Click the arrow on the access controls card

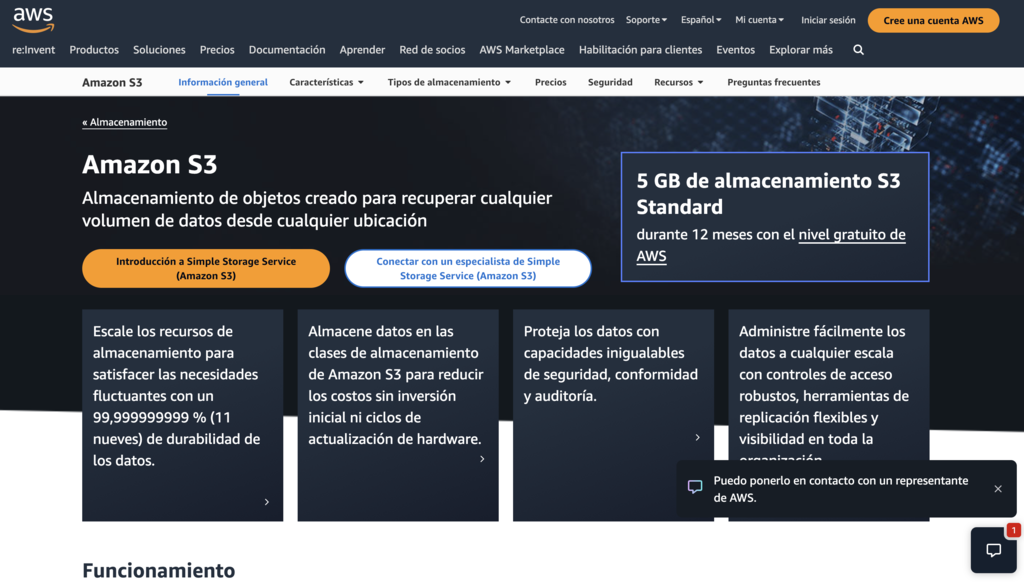tap(913, 503)
